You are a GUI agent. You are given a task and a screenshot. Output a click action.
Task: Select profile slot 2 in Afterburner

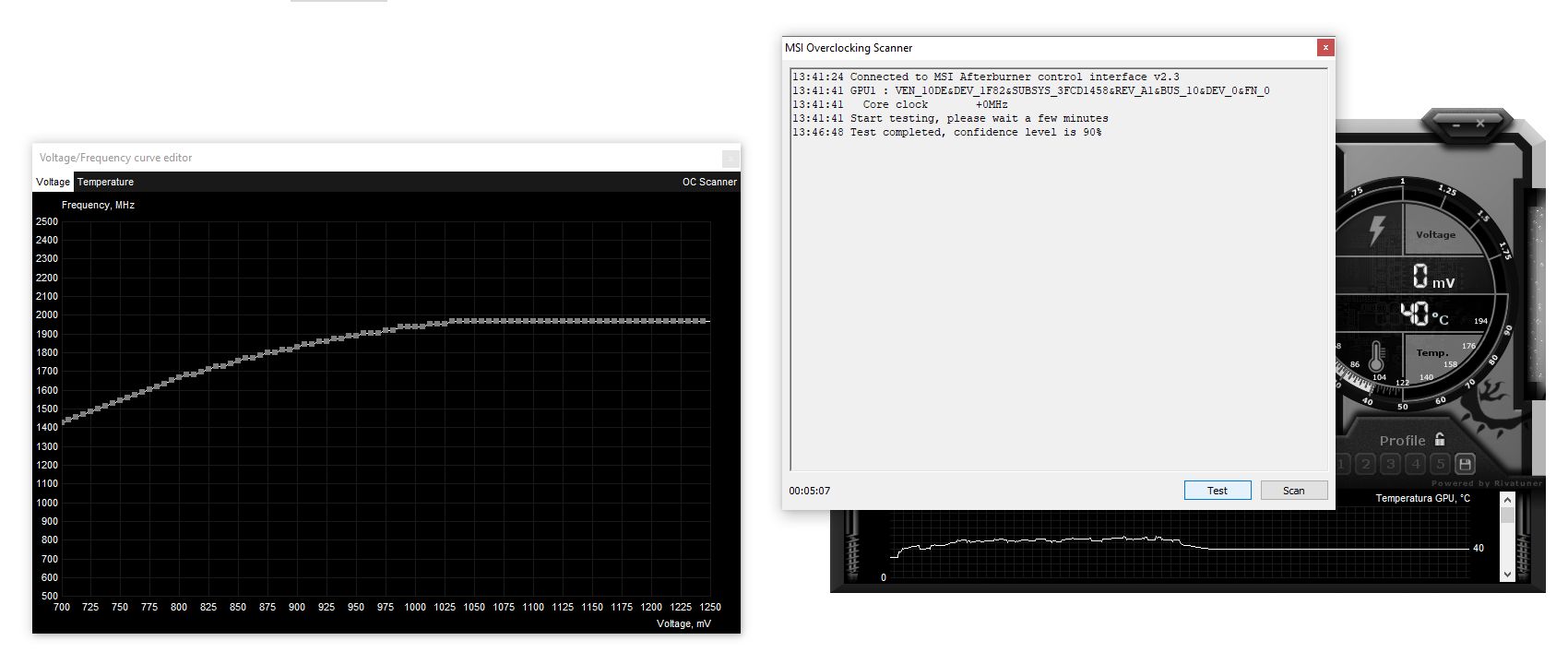tap(1366, 464)
